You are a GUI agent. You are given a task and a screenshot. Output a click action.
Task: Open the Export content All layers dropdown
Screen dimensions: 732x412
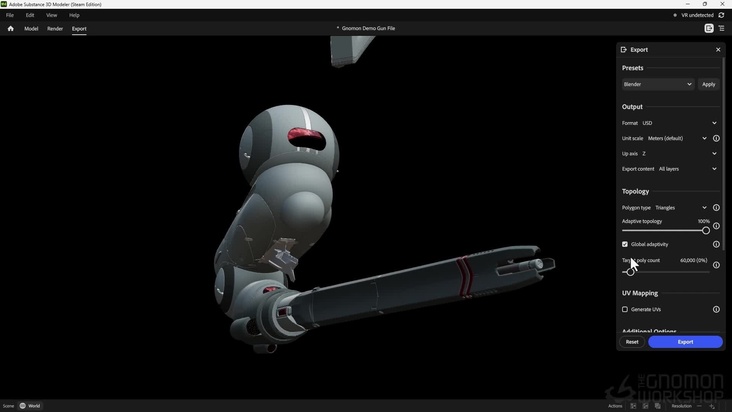pyautogui.click(x=688, y=169)
